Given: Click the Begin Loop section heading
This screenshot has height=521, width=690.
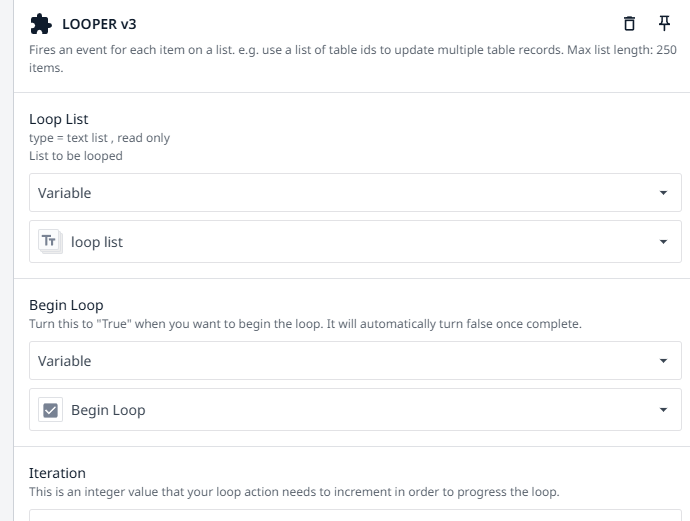Looking at the screenshot, I should pos(66,305).
